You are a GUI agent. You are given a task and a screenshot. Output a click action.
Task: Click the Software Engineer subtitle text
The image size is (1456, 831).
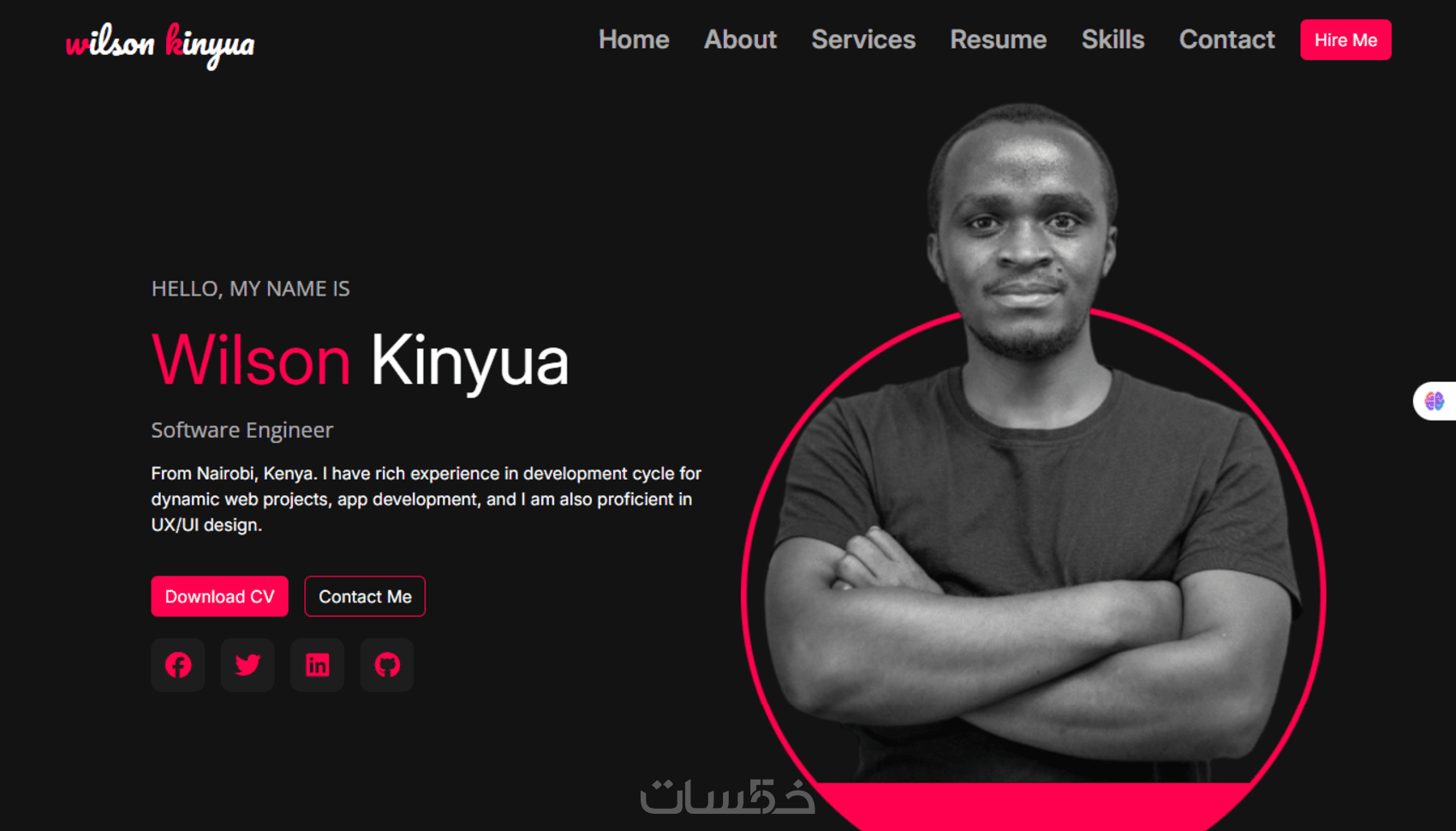click(242, 430)
